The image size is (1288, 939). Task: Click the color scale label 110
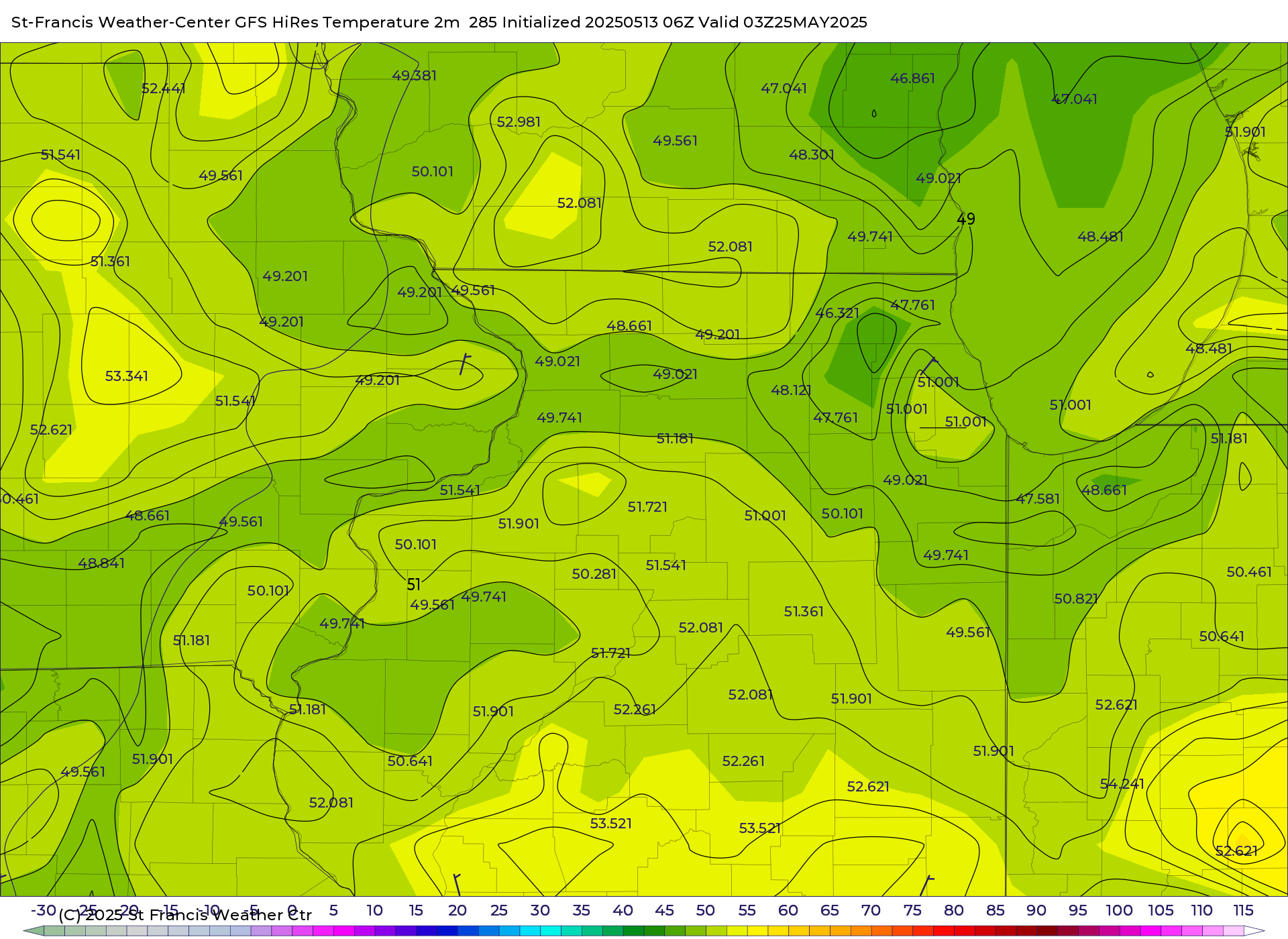tap(1202, 910)
